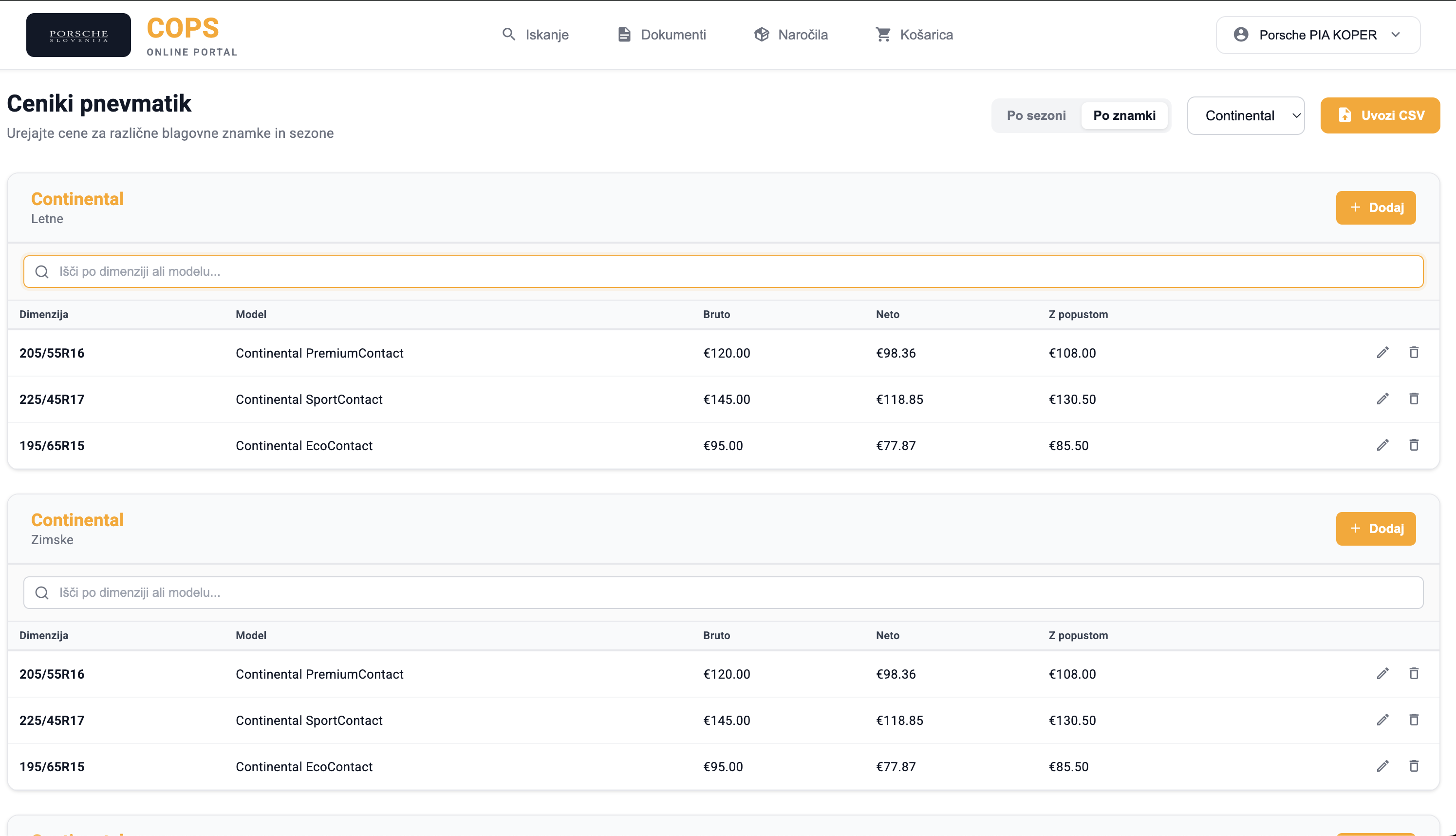Select Continental EcoContact in Zimske table

(303, 766)
